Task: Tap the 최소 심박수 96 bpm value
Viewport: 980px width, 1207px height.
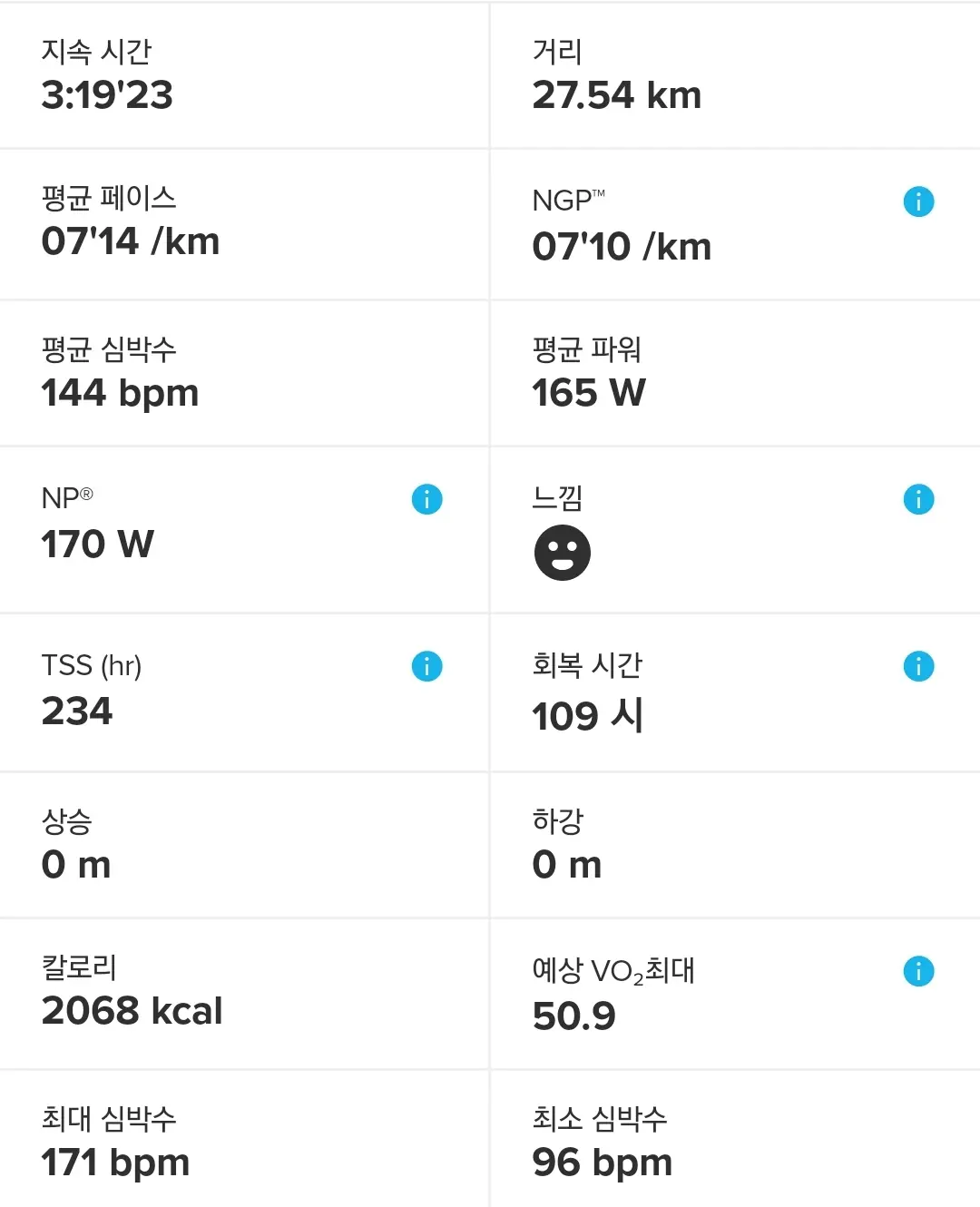Action: (603, 1163)
